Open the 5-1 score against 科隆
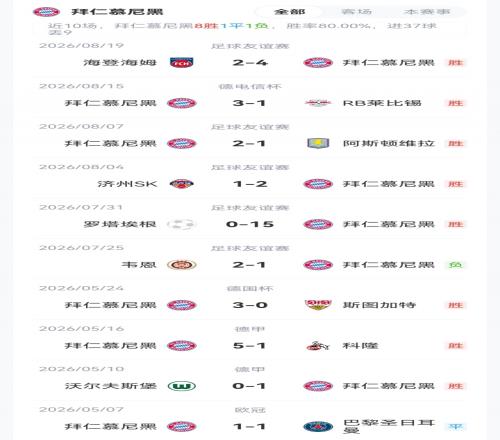Image resolution: width=500 pixels, height=440 pixels. coord(249,346)
